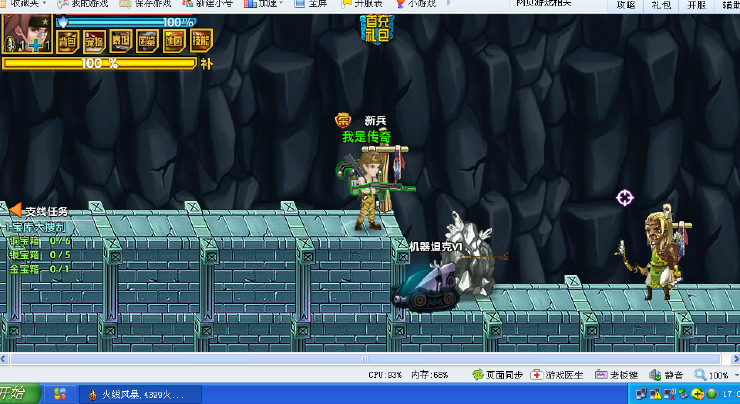
Task: Click the scrollbar left arrow
Action: coord(4,359)
